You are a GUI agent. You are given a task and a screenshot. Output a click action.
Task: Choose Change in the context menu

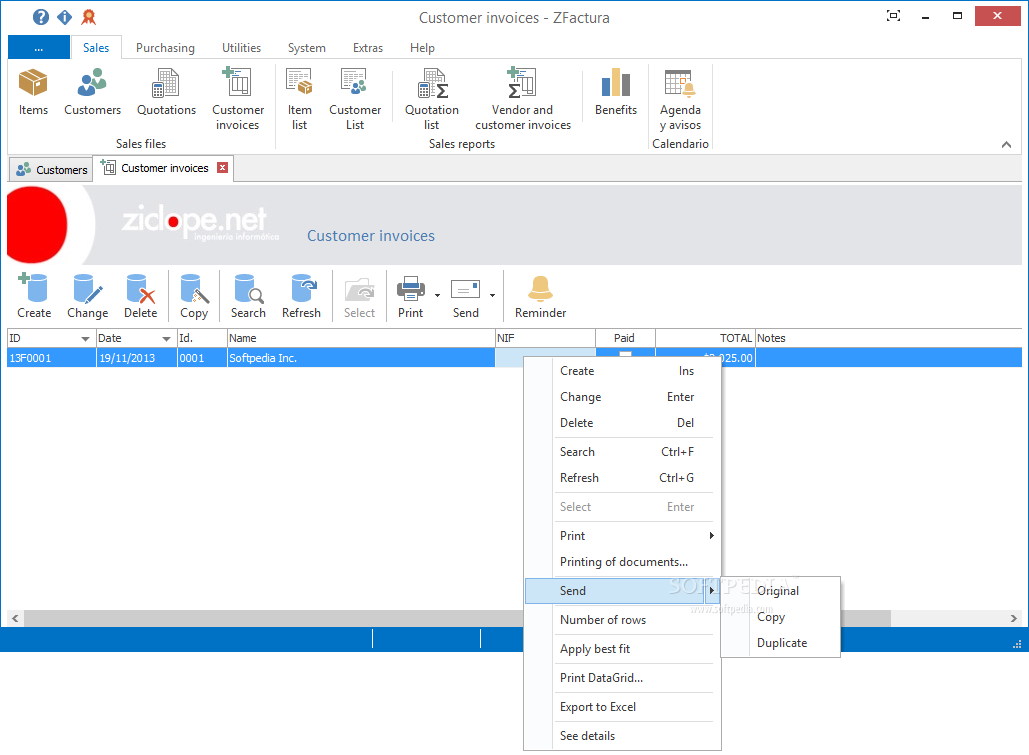click(622, 397)
